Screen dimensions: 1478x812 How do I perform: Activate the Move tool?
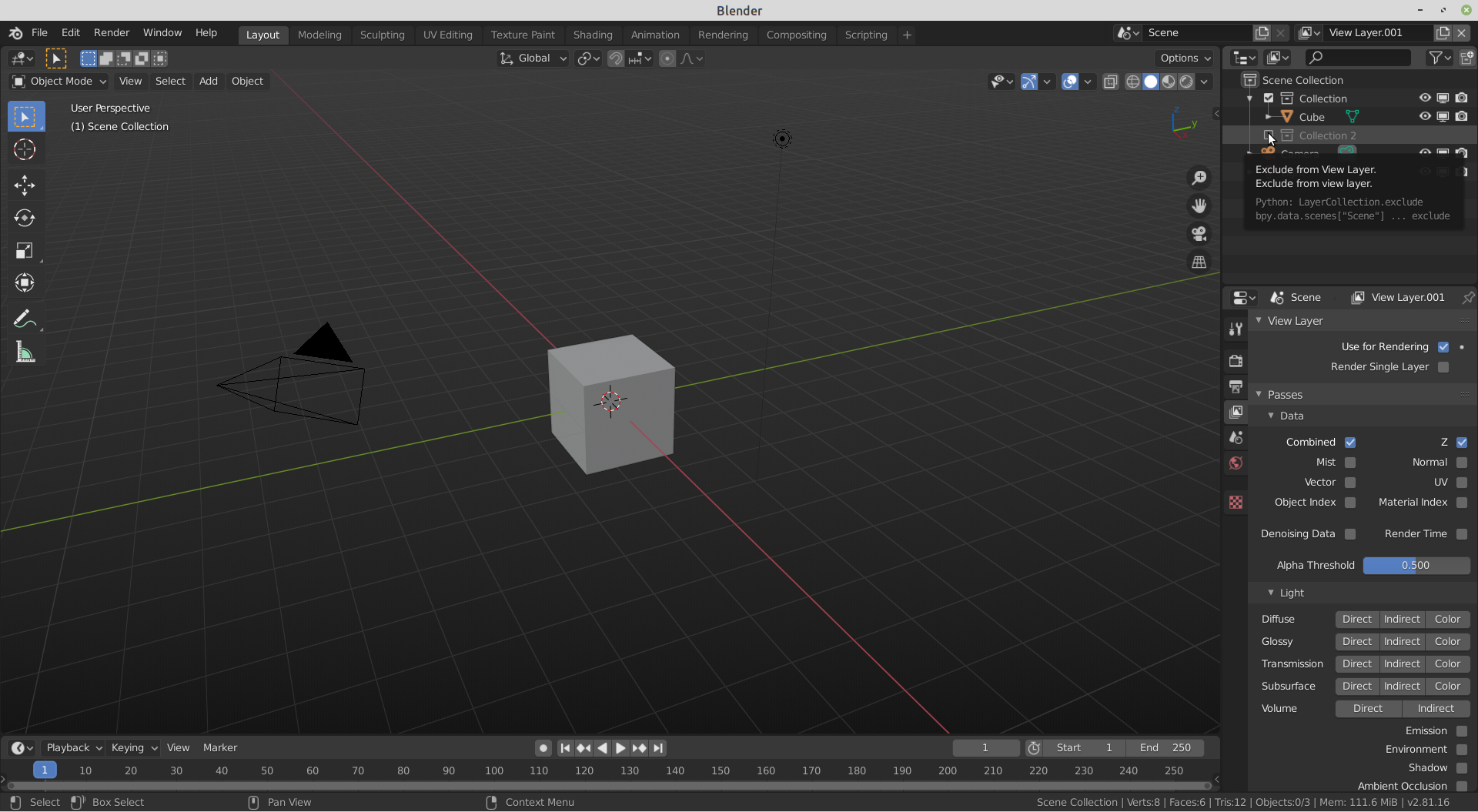pyautogui.click(x=25, y=185)
